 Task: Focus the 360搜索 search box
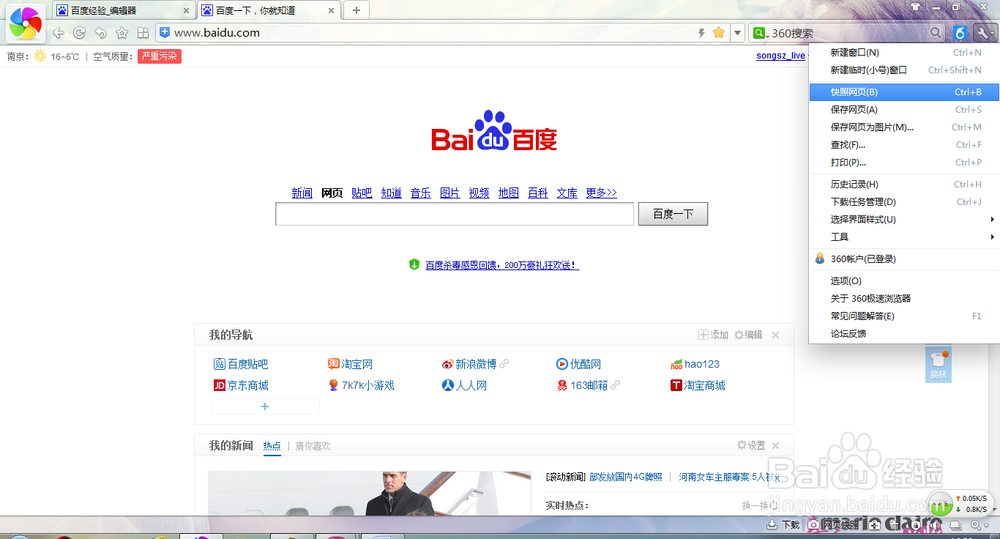click(x=848, y=33)
